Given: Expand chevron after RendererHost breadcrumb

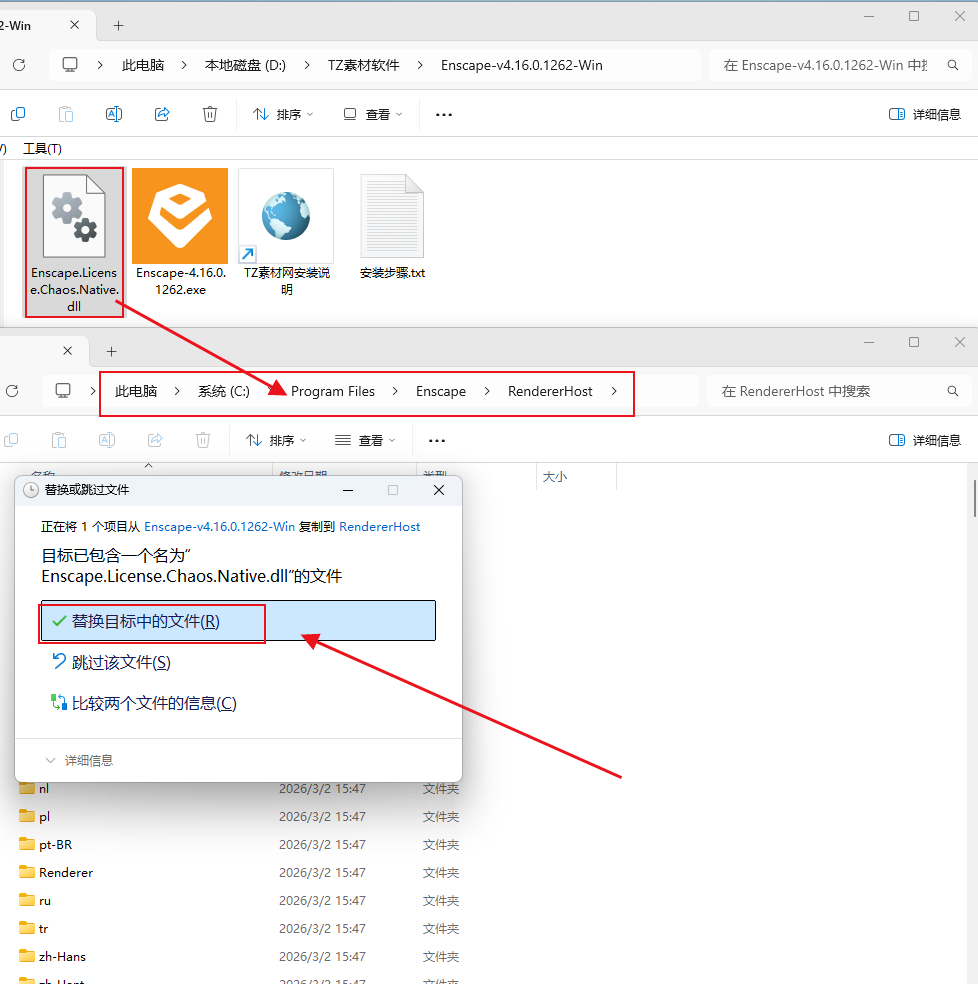Looking at the screenshot, I should pyautogui.click(x=614, y=392).
